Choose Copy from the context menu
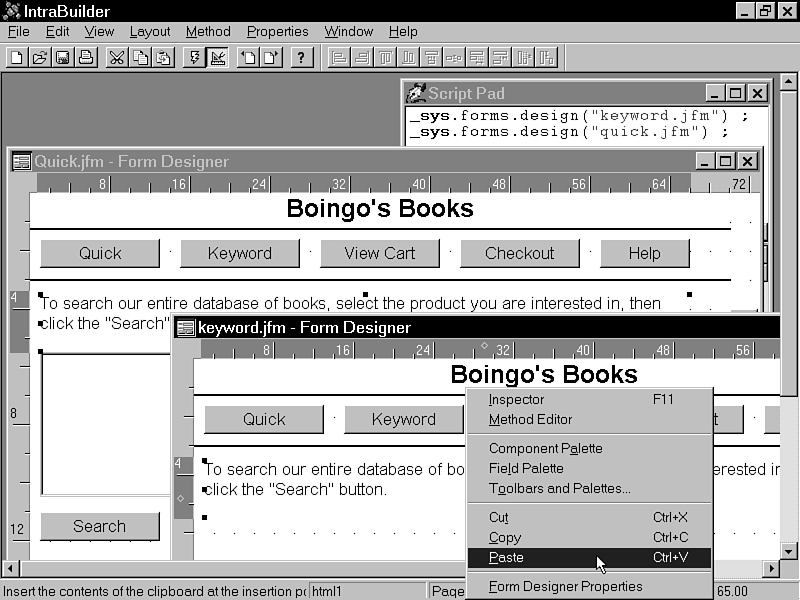The width and height of the screenshot is (800, 600). click(x=589, y=537)
